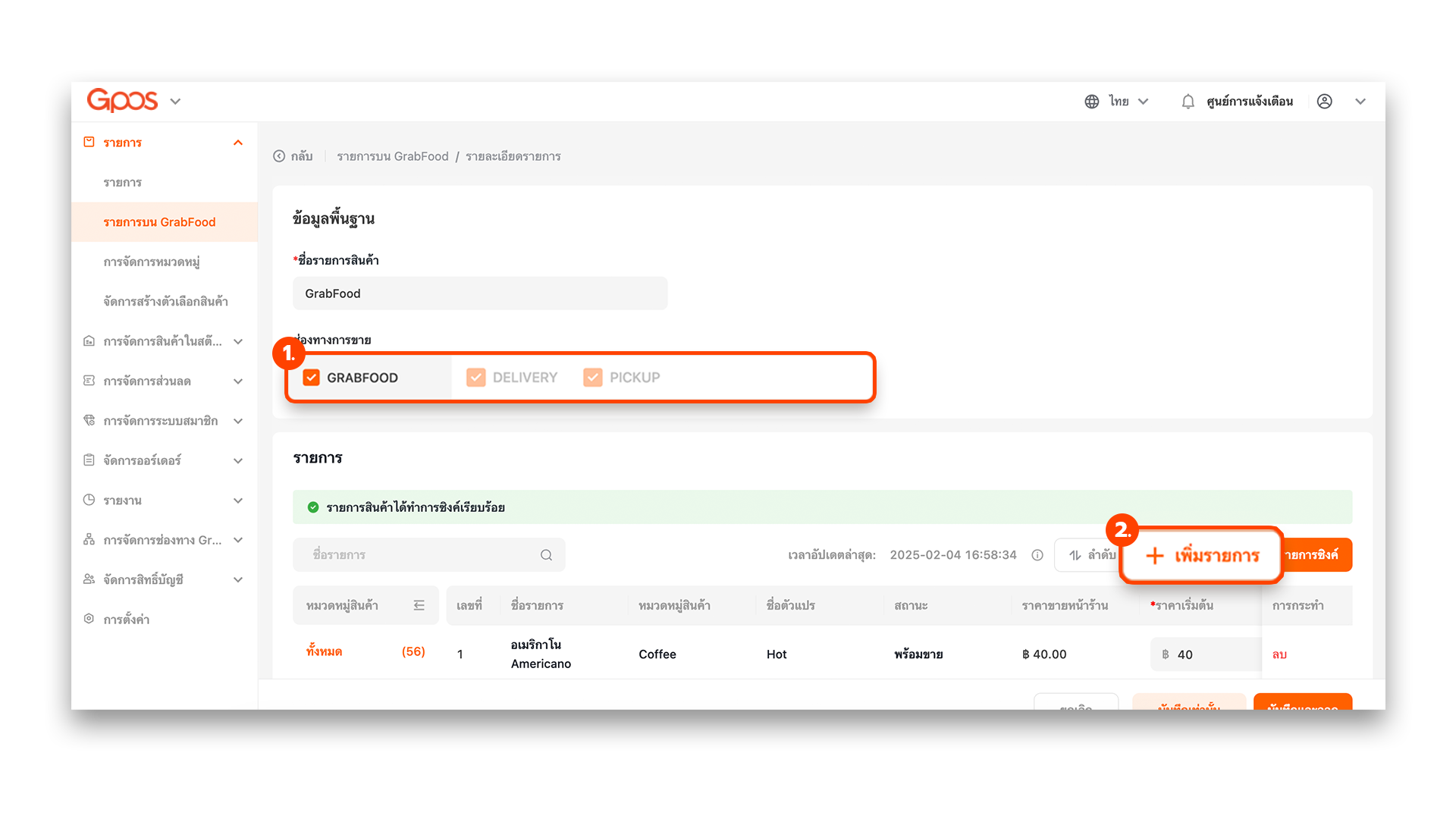Click the user account avatar icon
Screen dimensions: 1456x819
[x=1325, y=102]
